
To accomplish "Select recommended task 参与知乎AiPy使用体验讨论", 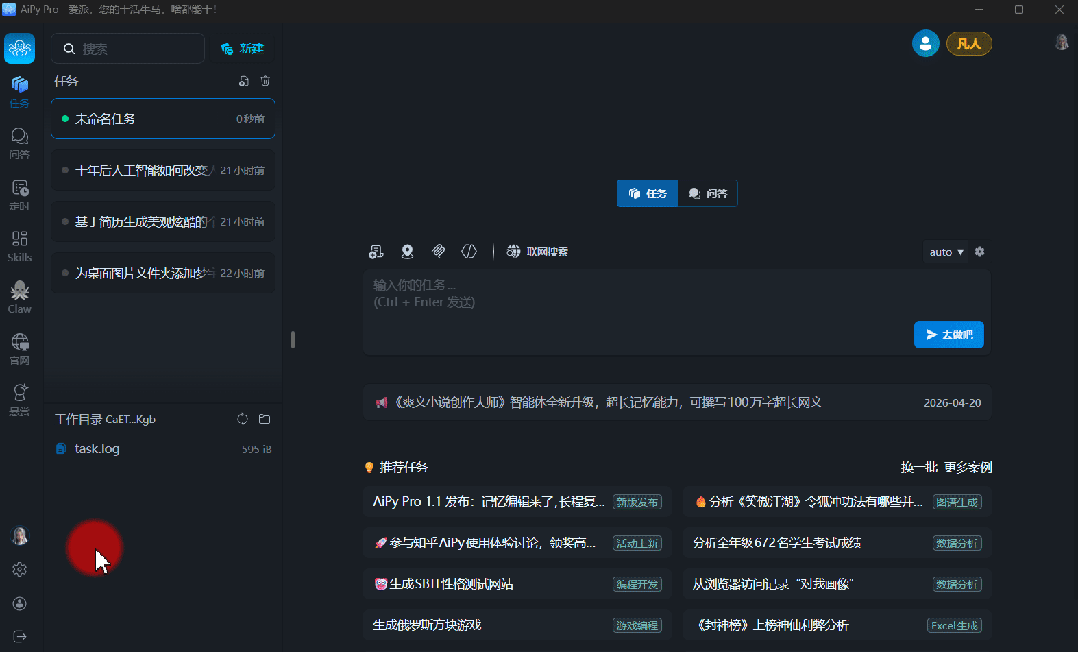I will [517, 543].
